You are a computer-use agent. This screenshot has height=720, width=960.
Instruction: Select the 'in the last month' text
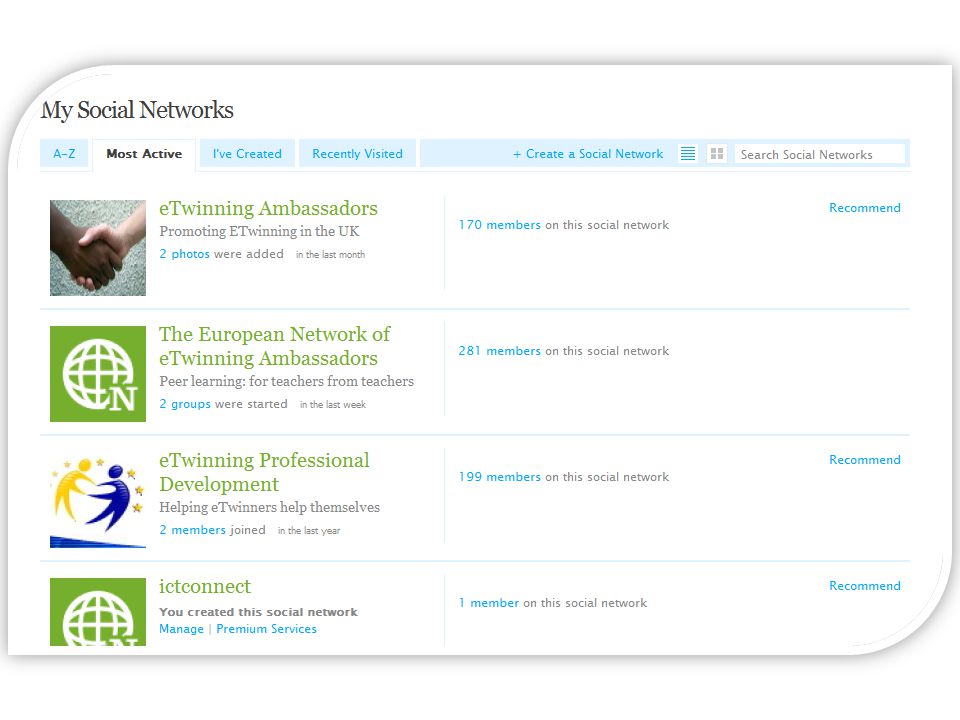(x=331, y=255)
